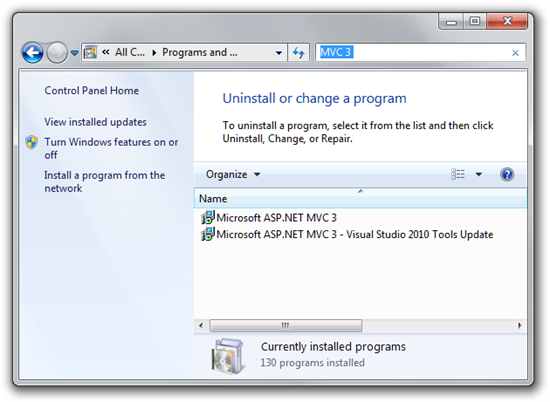
Task: Click the Windows shield icon in sidebar
Action: (x=32, y=142)
